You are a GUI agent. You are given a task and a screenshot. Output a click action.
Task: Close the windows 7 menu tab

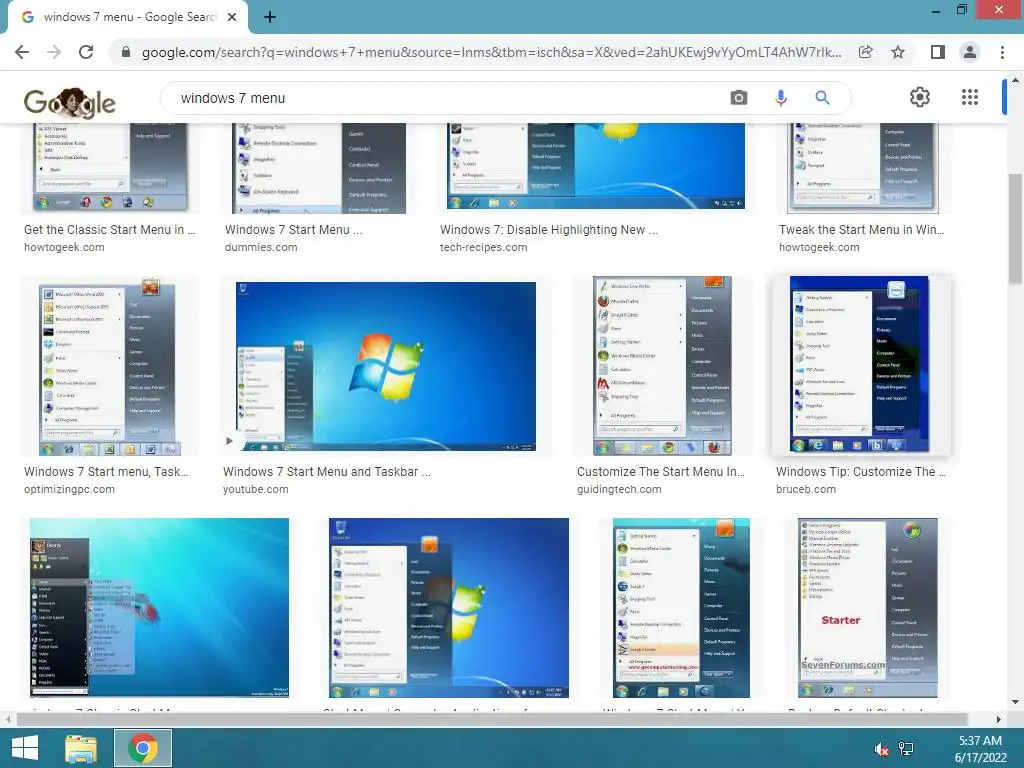click(232, 17)
